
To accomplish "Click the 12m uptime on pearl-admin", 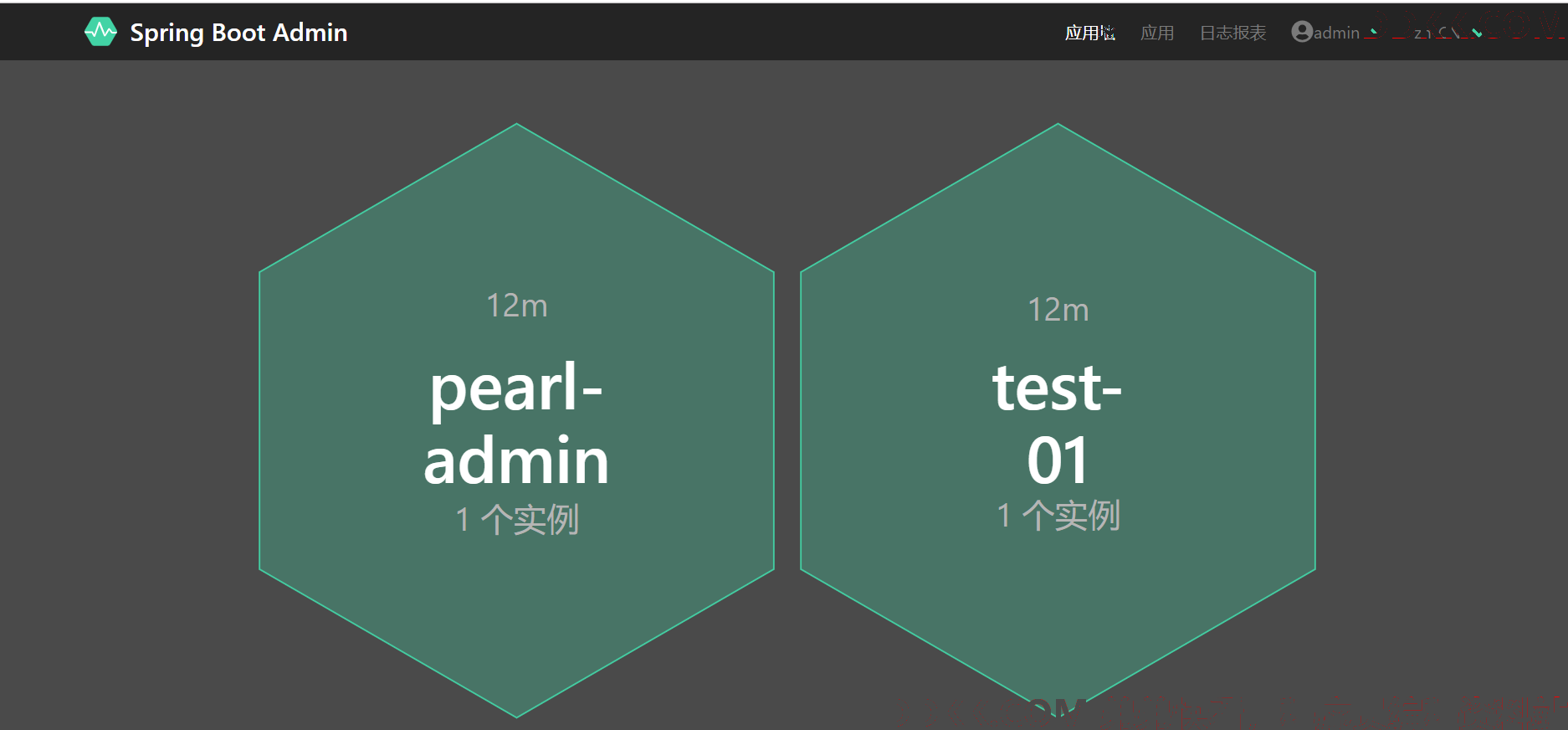I will [517, 306].
